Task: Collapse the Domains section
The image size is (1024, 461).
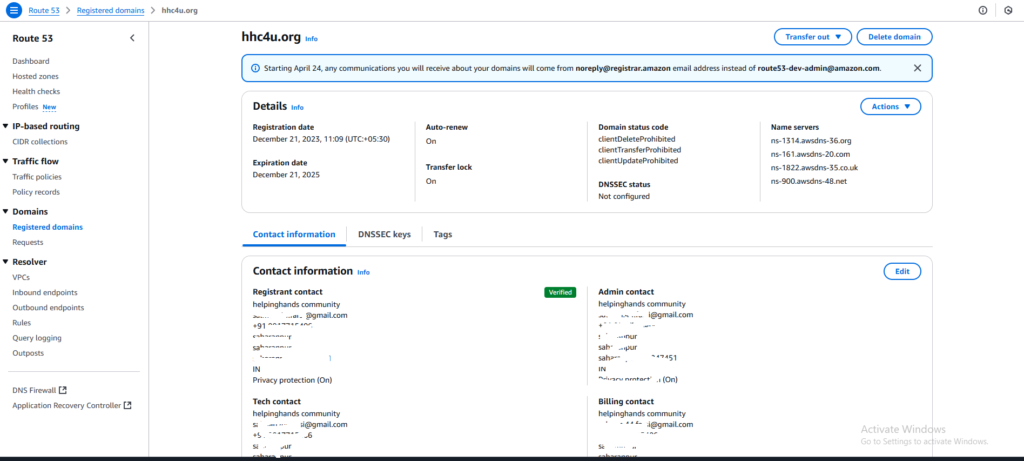Action: pyautogui.click(x=6, y=212)
